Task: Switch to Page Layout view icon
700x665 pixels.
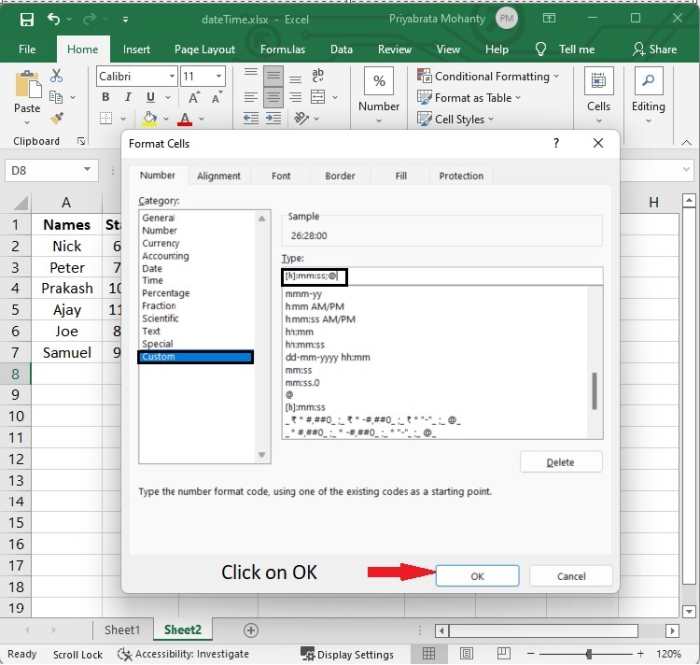Action: pos(466,654)
